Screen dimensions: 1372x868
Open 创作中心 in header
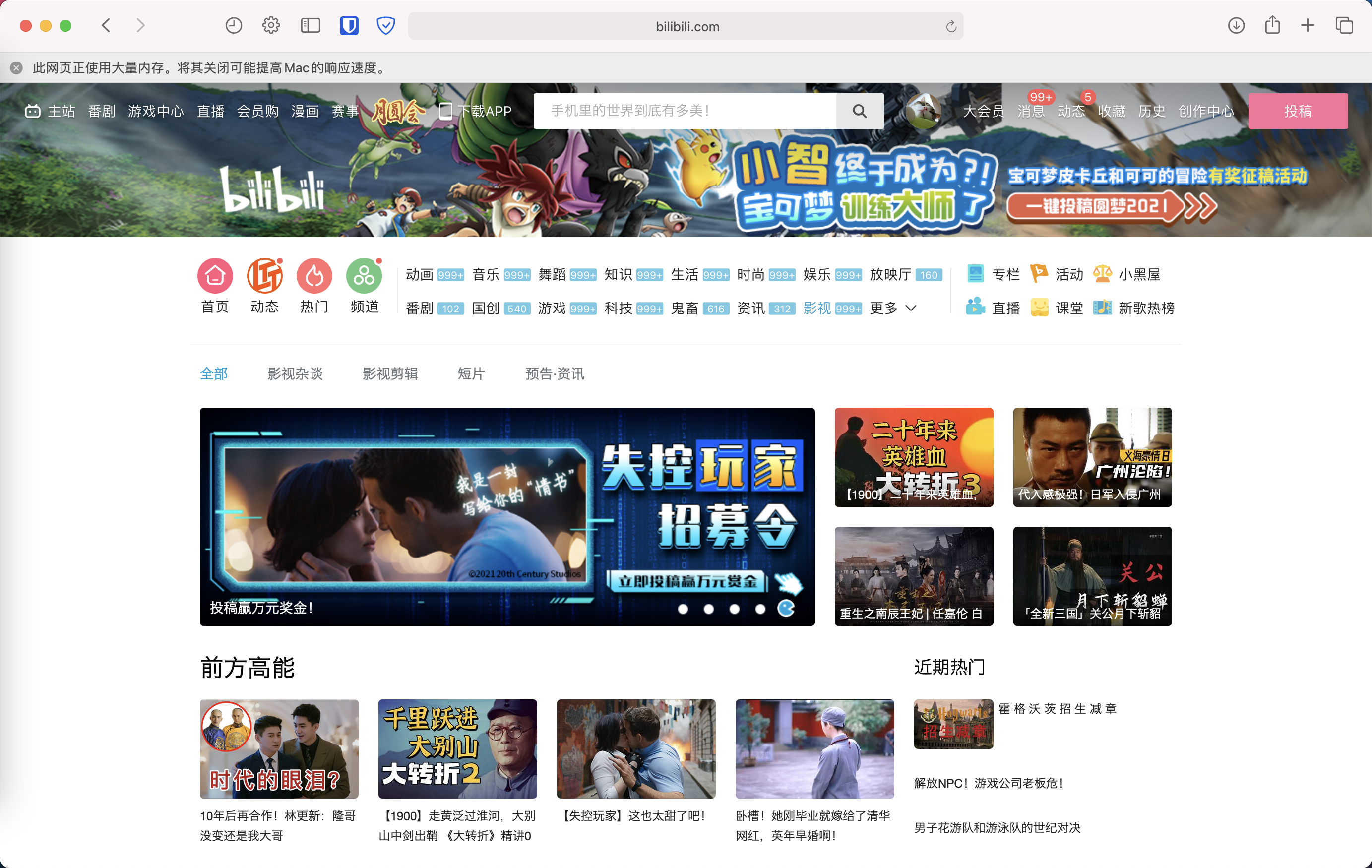point(1206,111)
